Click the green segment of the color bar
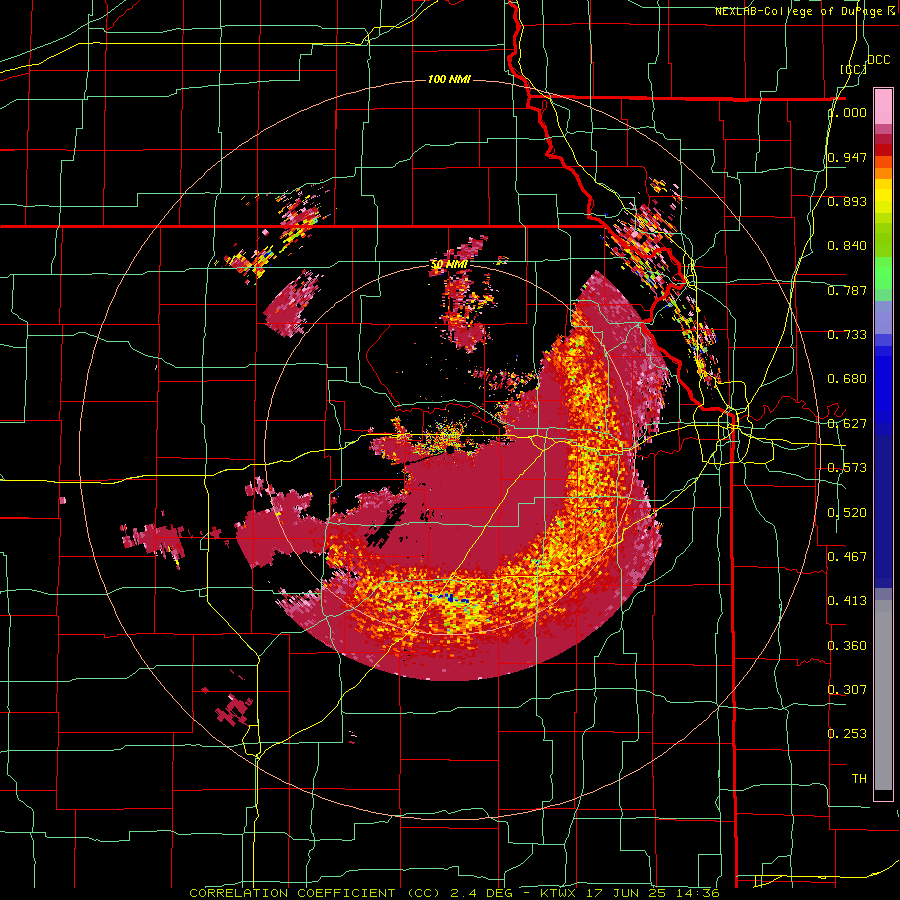 883,273
